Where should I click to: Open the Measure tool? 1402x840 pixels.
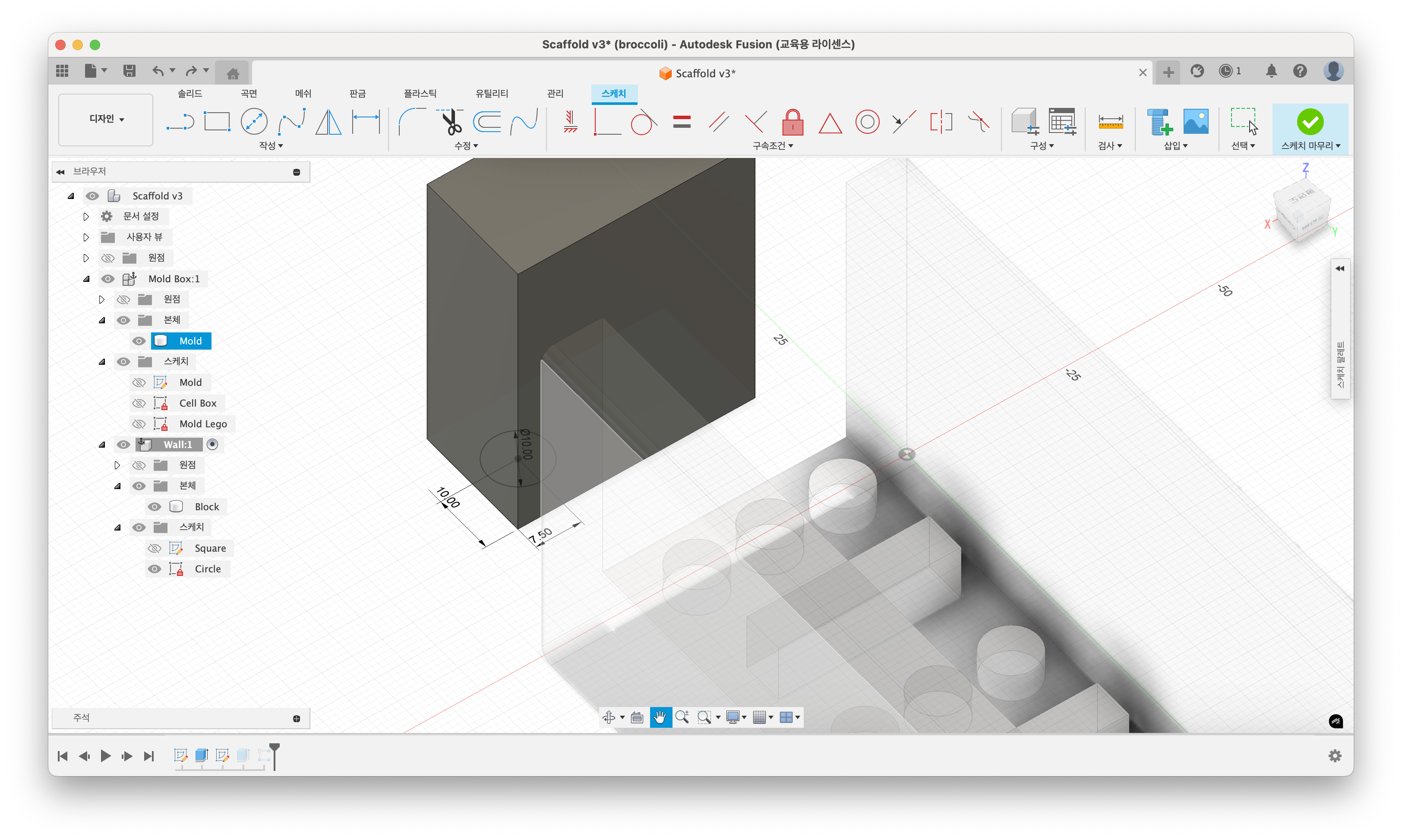coord(1110,122)
